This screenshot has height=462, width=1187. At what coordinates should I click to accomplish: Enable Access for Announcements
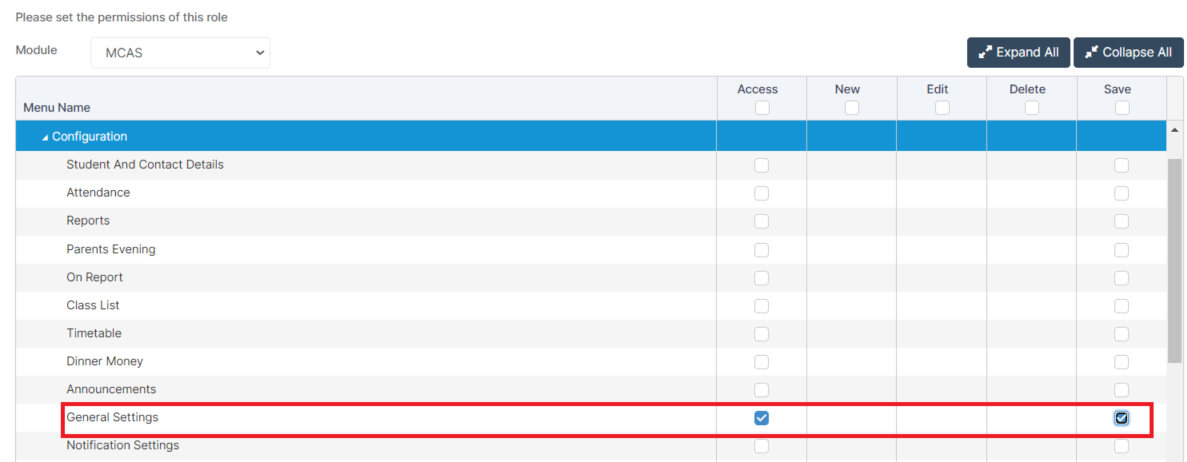(762, 390)
